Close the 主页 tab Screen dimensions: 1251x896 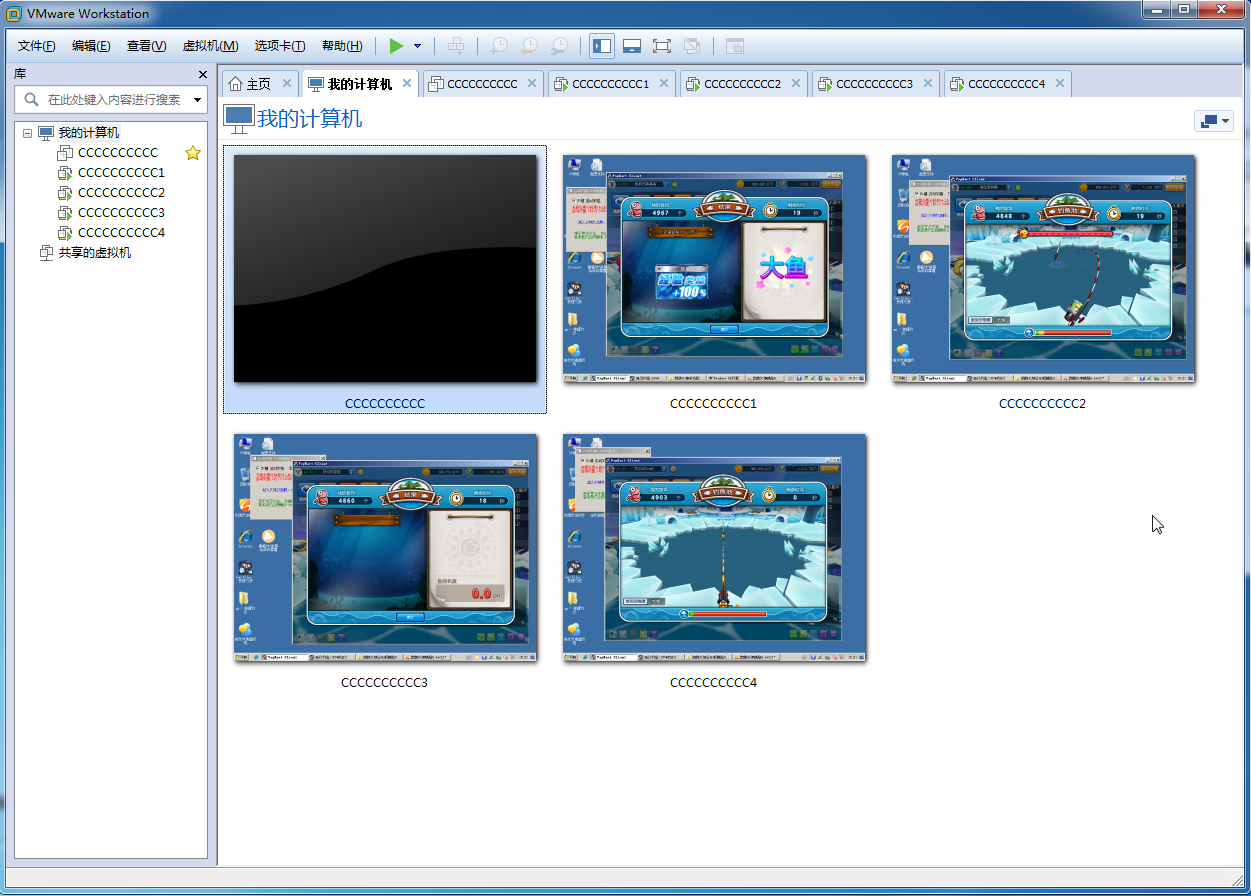(287, 83)
